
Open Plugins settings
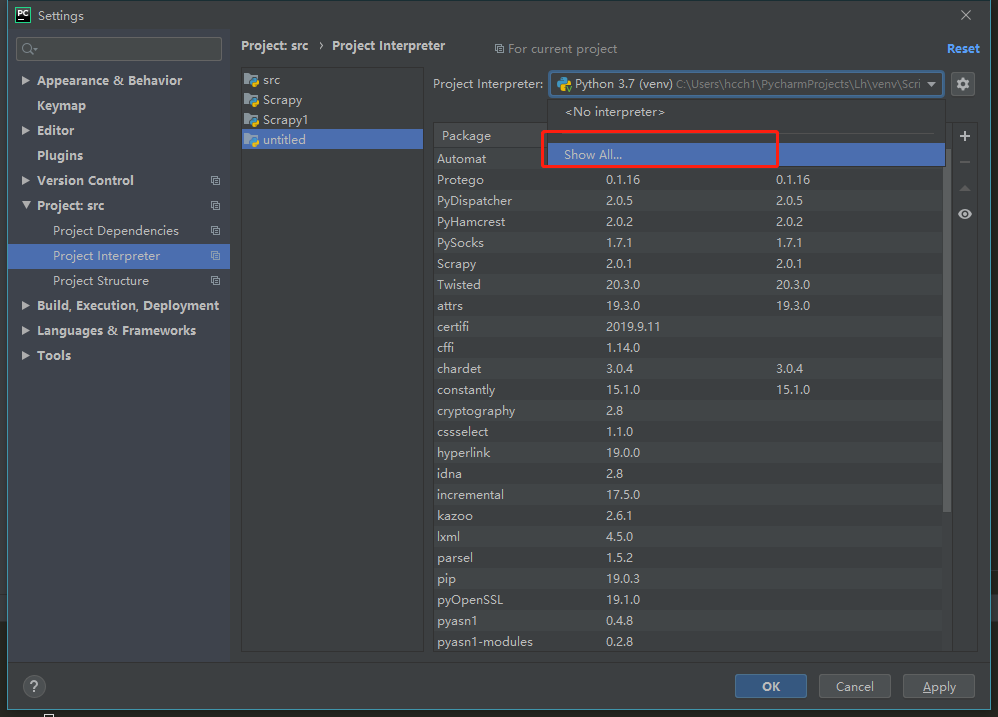(x=60, y=155)
